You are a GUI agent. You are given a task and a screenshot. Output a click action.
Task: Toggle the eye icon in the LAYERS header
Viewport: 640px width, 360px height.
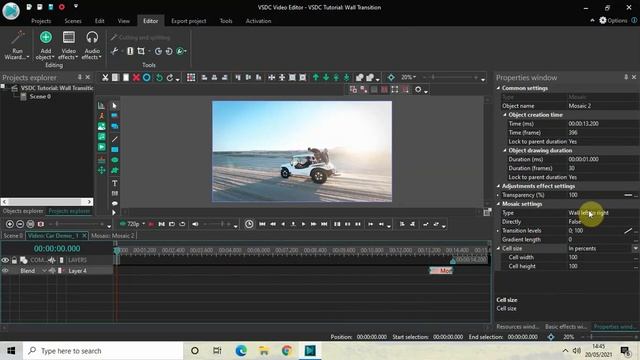pos(5,260)
